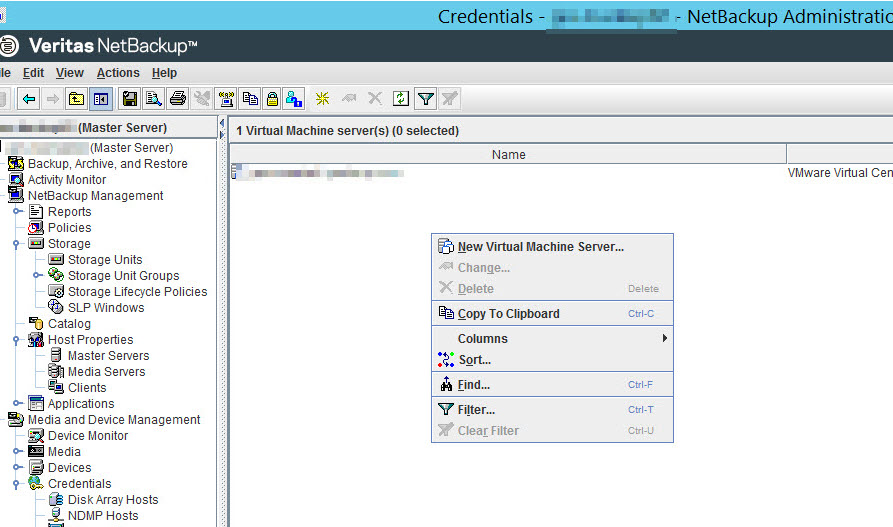Choose Filter... in the context menu

(552, 410)
